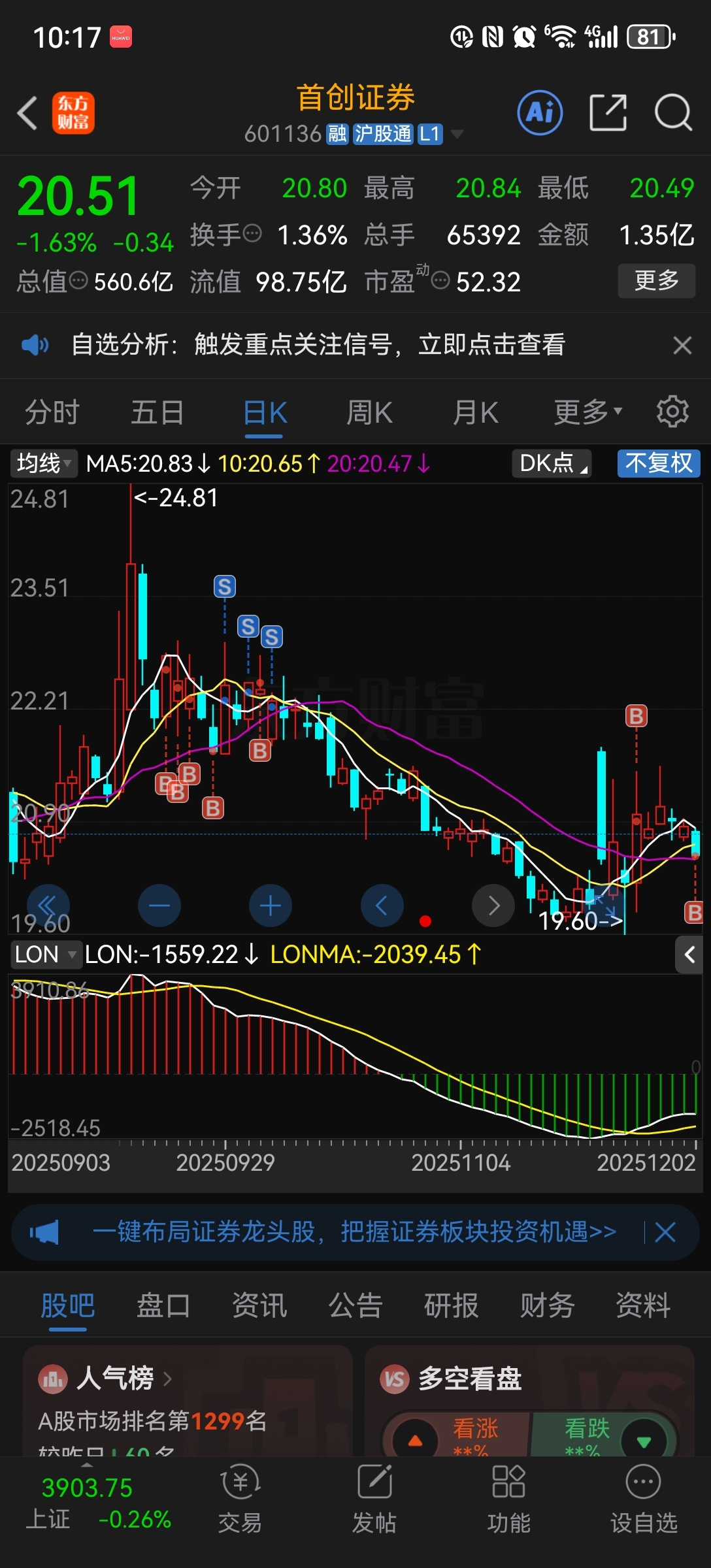711x1568 pixels.
Task: Dismiss the 自选分析 notice
Action: 682,345
